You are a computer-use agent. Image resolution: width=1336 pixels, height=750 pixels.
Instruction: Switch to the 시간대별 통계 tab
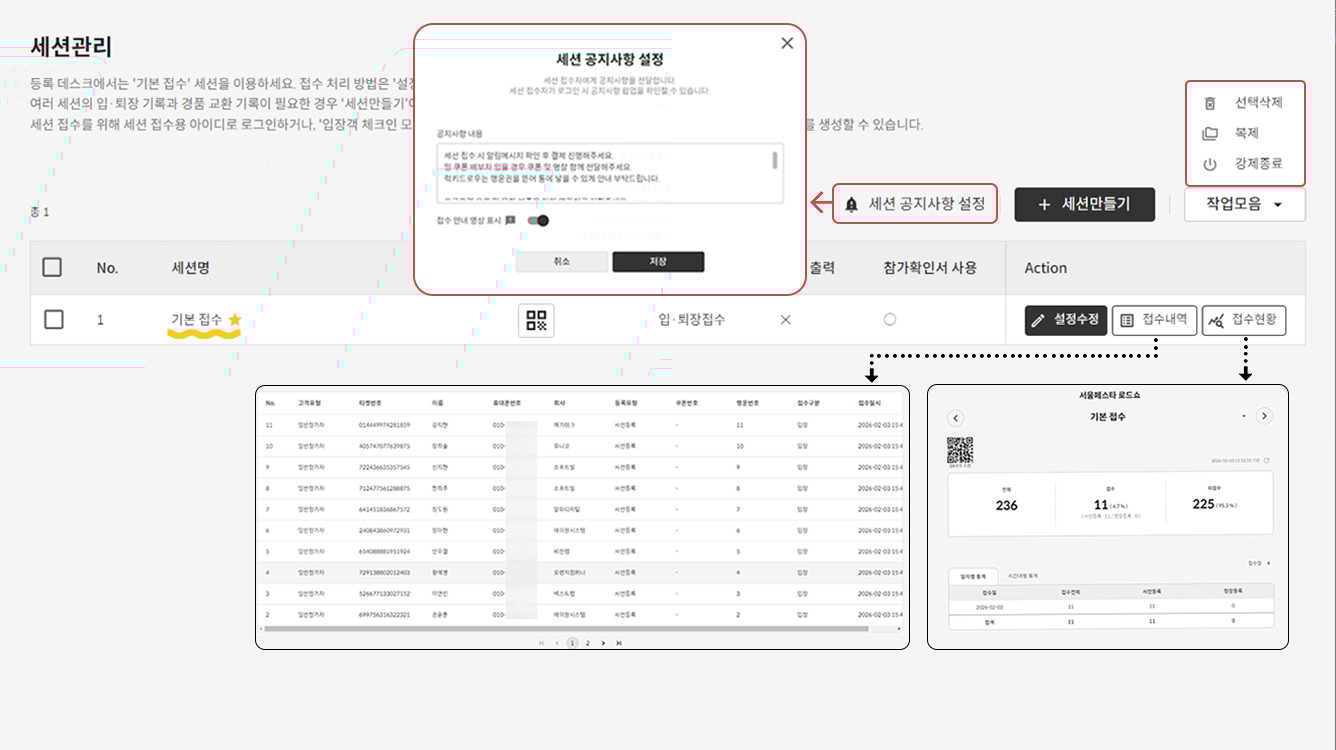[1022, 576]
